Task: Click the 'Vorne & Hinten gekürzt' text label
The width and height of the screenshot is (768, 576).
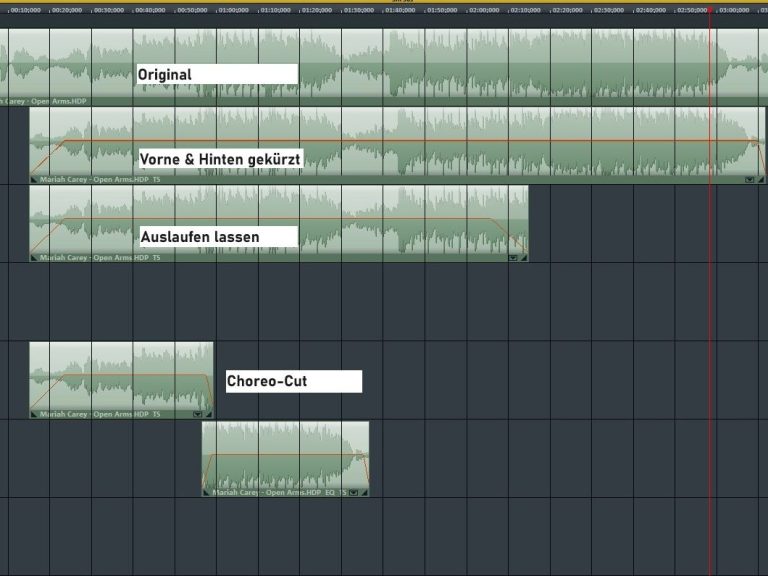Action: coord(219,158)
